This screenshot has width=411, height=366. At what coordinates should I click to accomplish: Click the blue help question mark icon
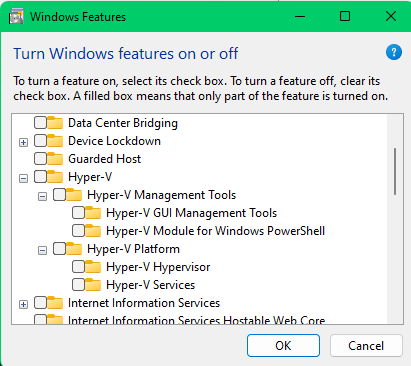tap(394, 52)
